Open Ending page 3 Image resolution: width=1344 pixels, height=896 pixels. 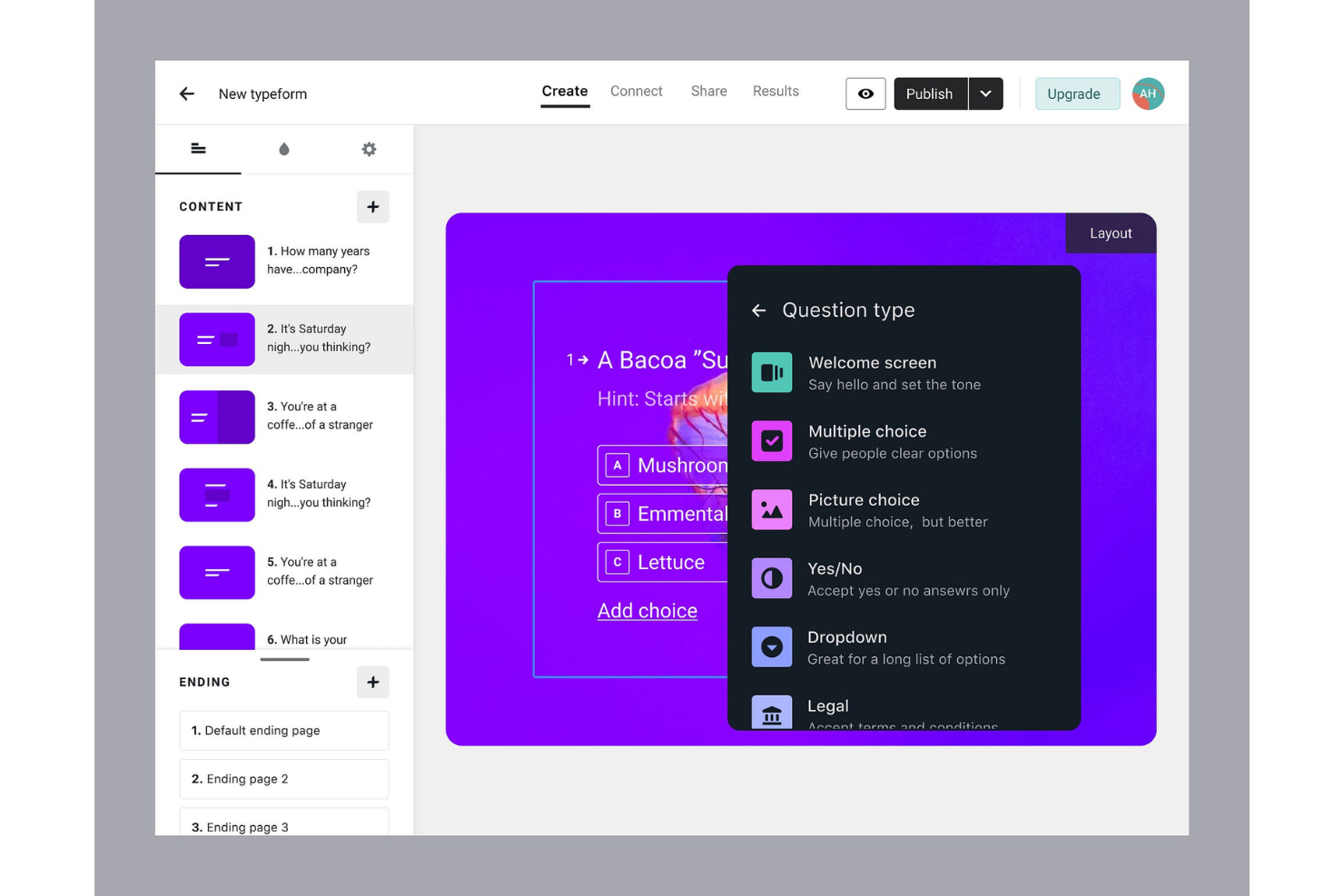pyautogui.click(x=284, y=822)
